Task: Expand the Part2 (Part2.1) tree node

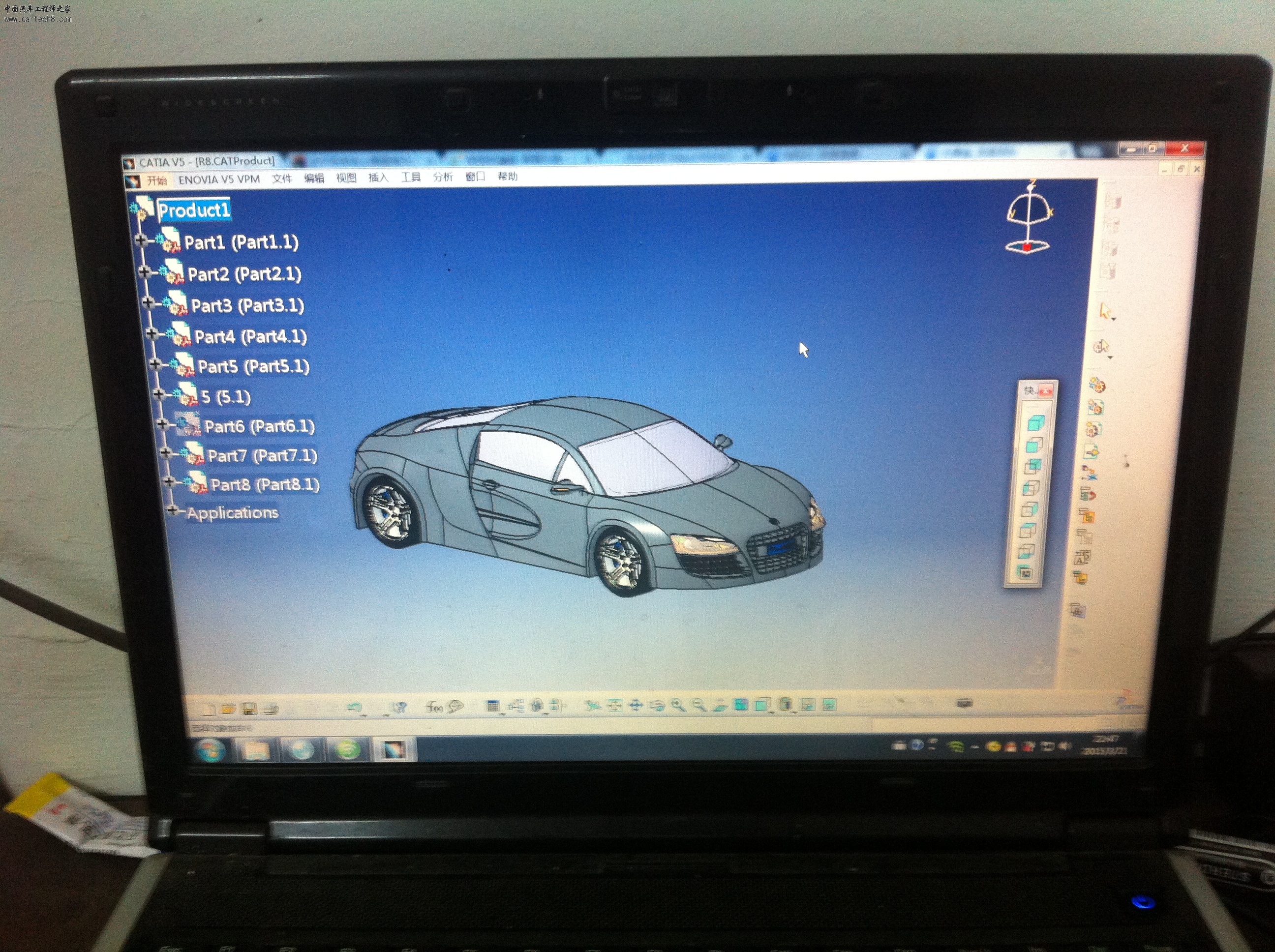Action: pyautogui.click(x=145, y=272)
